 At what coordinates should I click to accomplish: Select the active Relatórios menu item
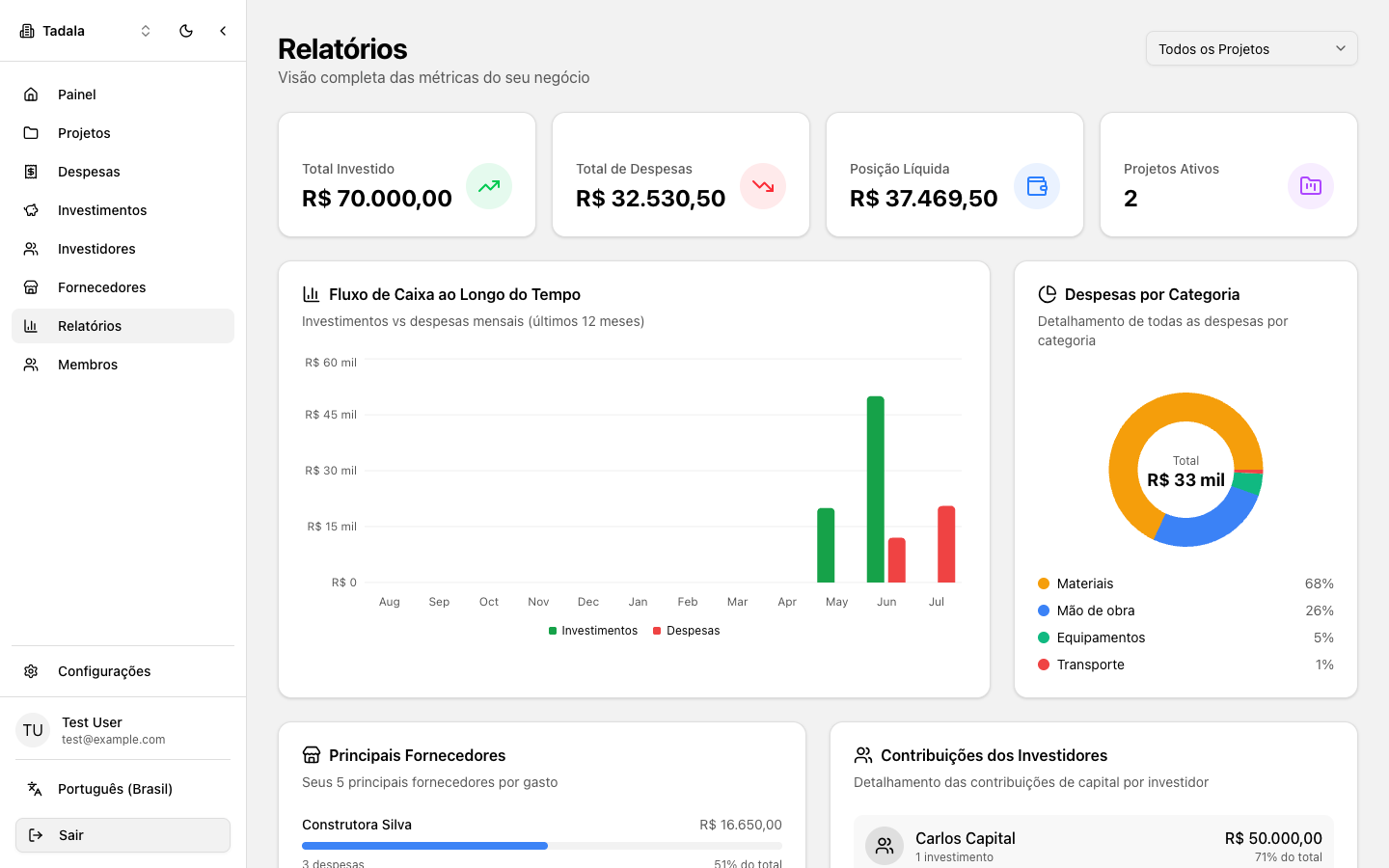tap(123, 326)
